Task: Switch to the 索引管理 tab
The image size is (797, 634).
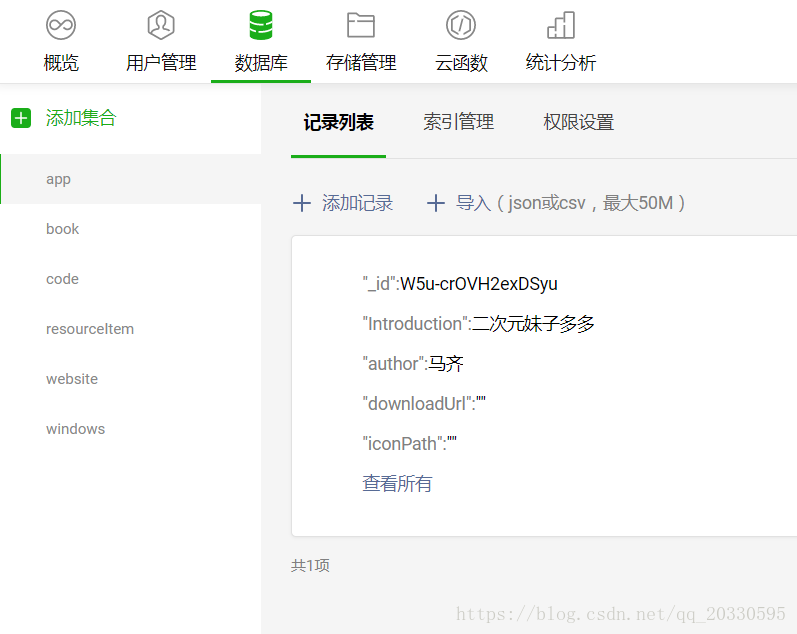Action: [x=458, y=122]
